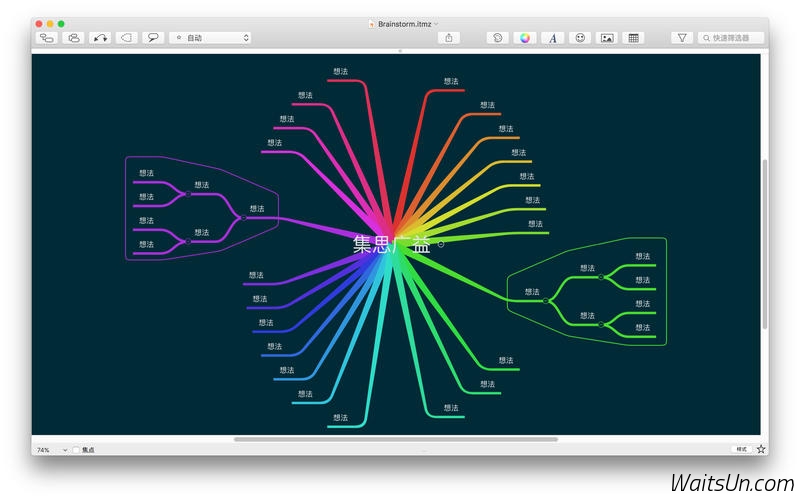Open the 74% zoom level dropdown
The image size is (800, 500).
coord(52,450)
